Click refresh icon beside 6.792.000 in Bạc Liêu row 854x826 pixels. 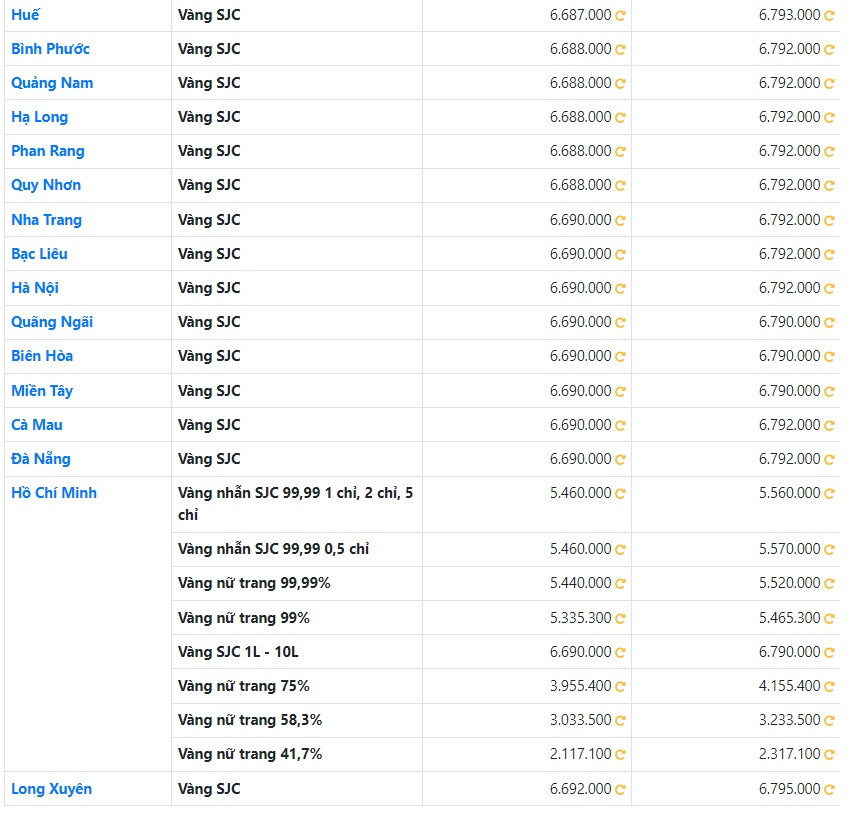coord(829,255)
